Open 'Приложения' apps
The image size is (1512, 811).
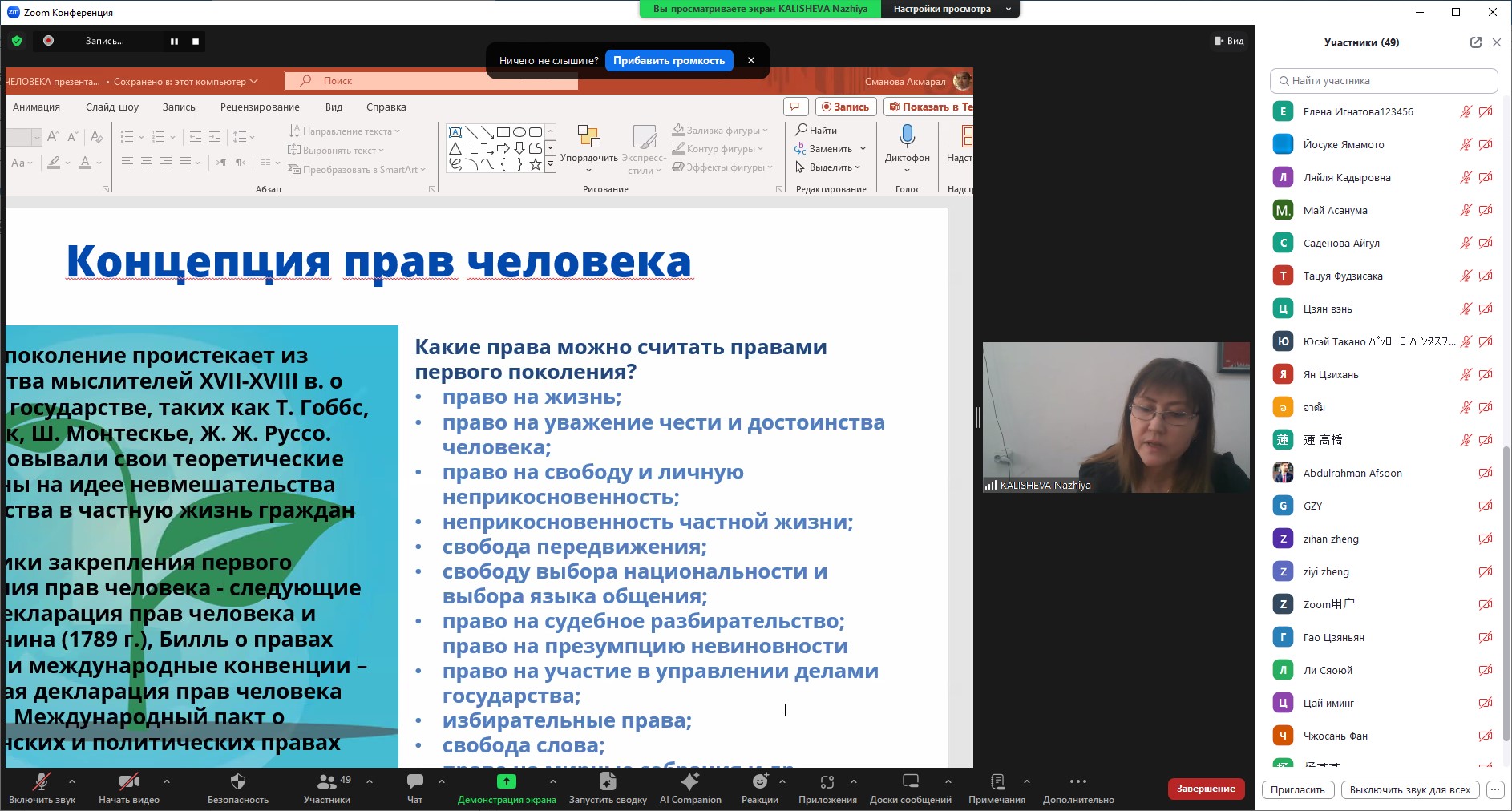[x=827, y=788]
